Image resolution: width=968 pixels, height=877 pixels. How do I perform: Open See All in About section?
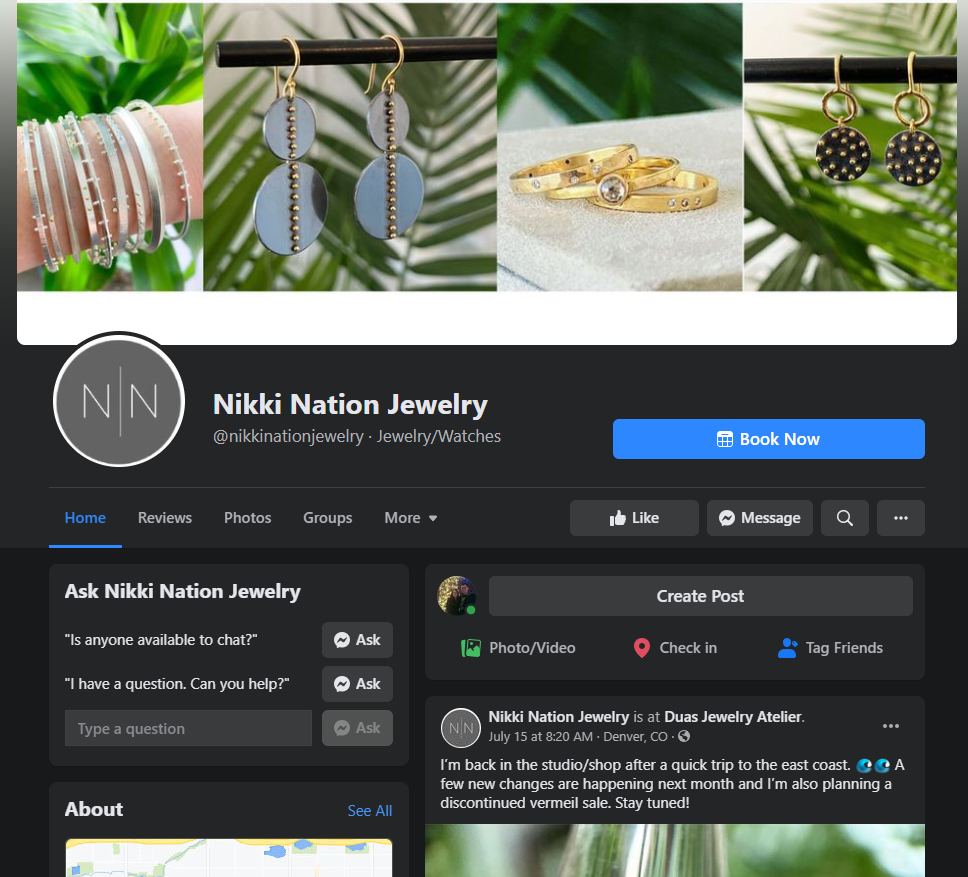point(370,810)
